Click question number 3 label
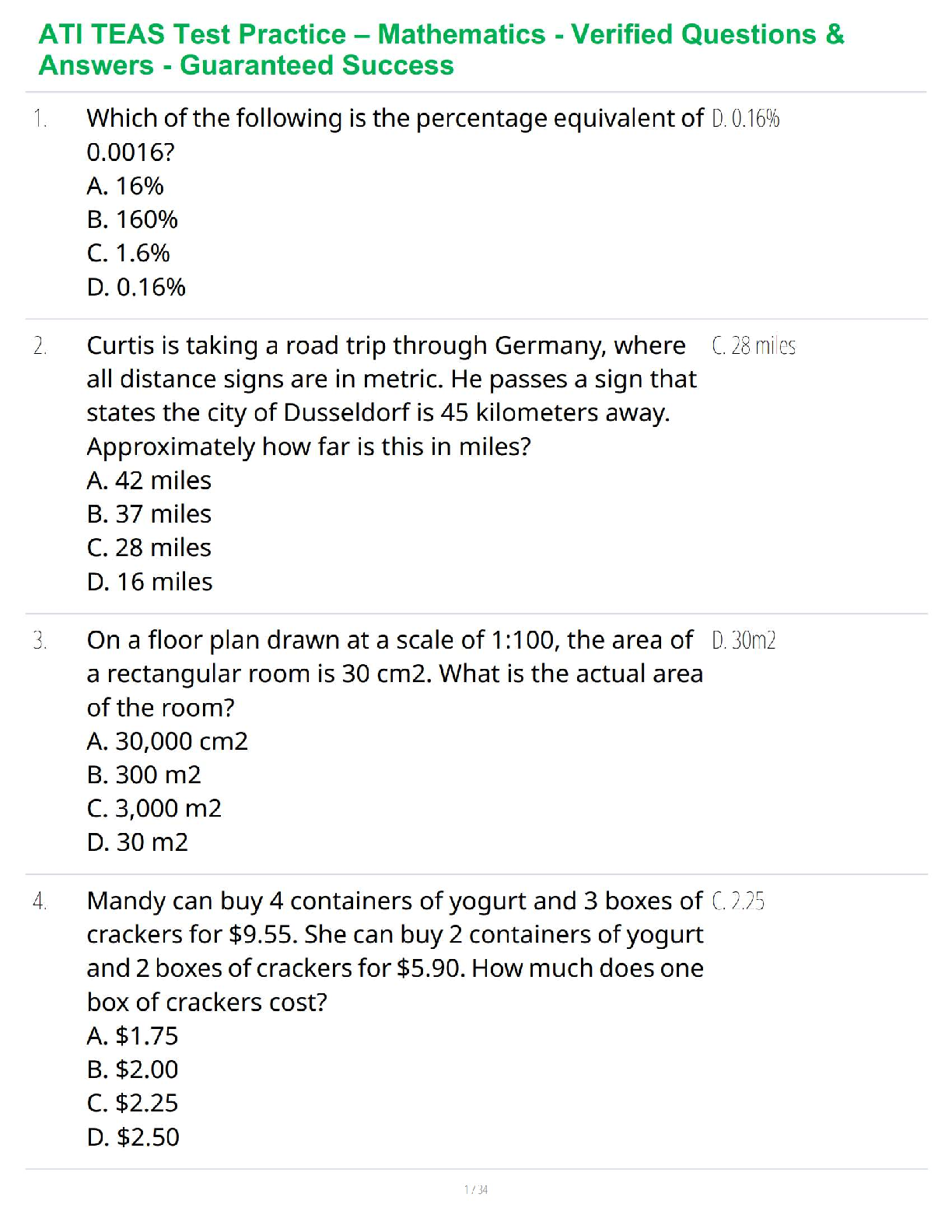 click(40, 641)
